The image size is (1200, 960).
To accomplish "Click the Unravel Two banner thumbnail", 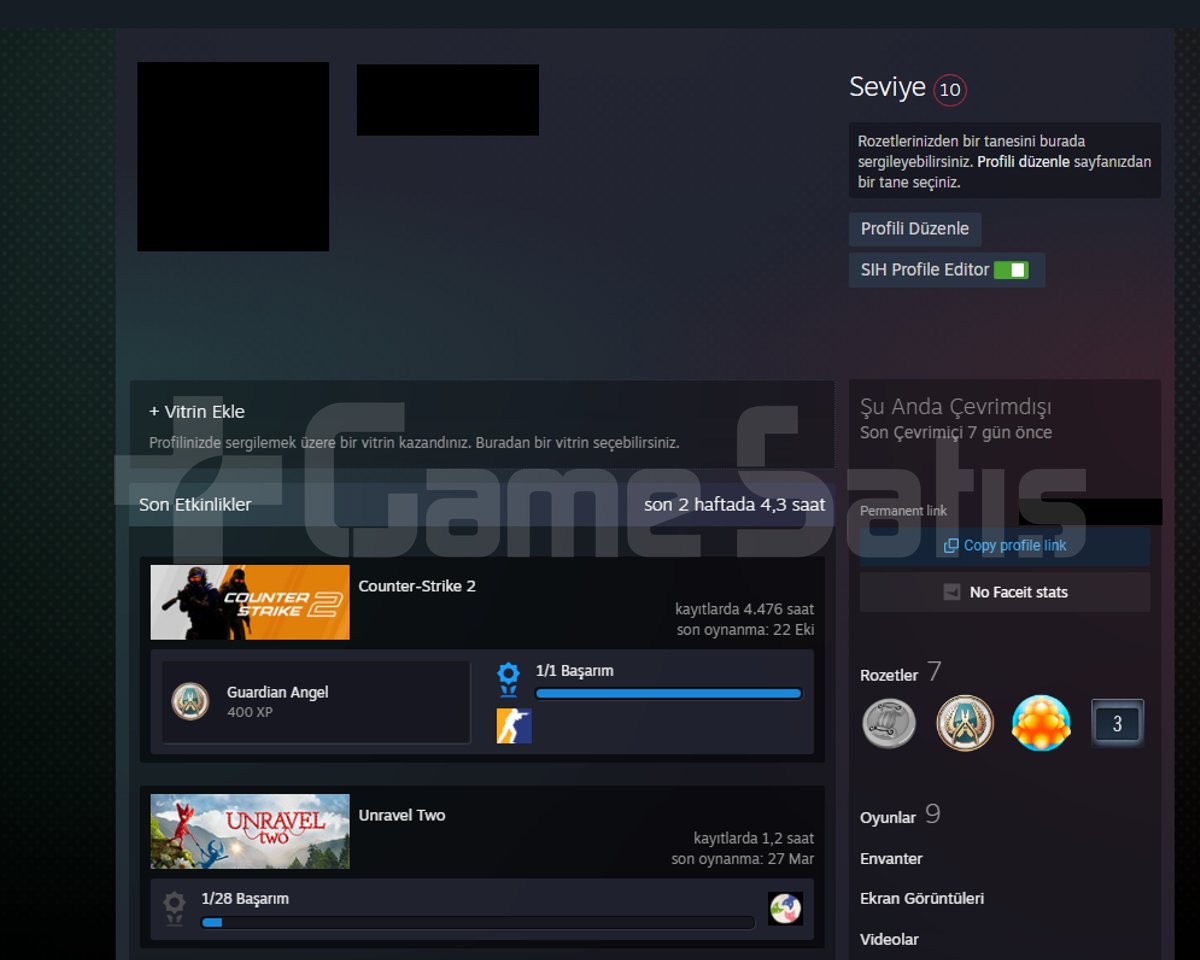I will [250, 831].
